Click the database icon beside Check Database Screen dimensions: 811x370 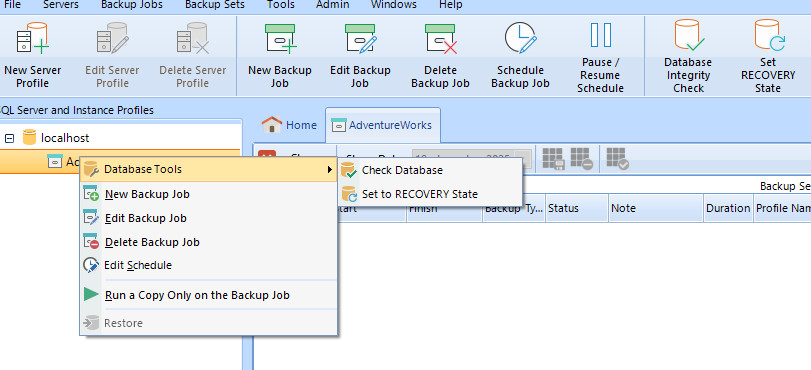[349, 170]
